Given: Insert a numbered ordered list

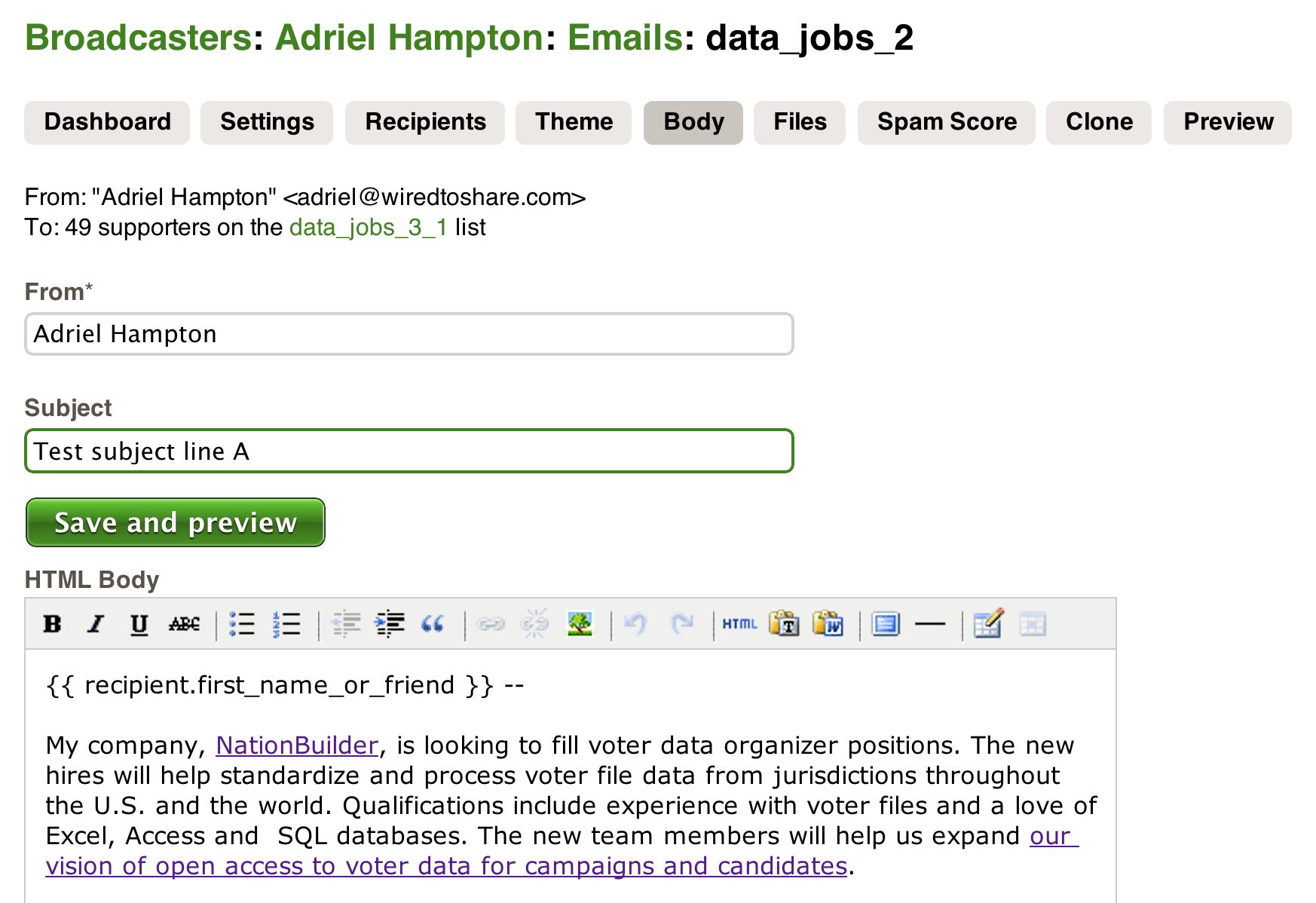Looking at the screenshot, I should click(x=286, y=624).
